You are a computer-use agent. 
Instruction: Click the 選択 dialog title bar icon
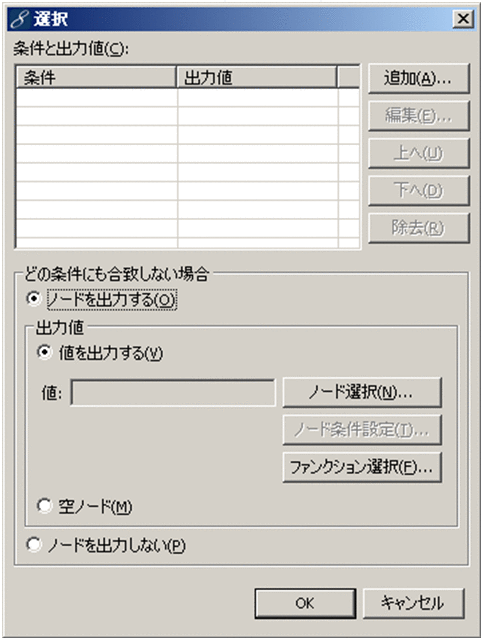(x=19, y=19)
